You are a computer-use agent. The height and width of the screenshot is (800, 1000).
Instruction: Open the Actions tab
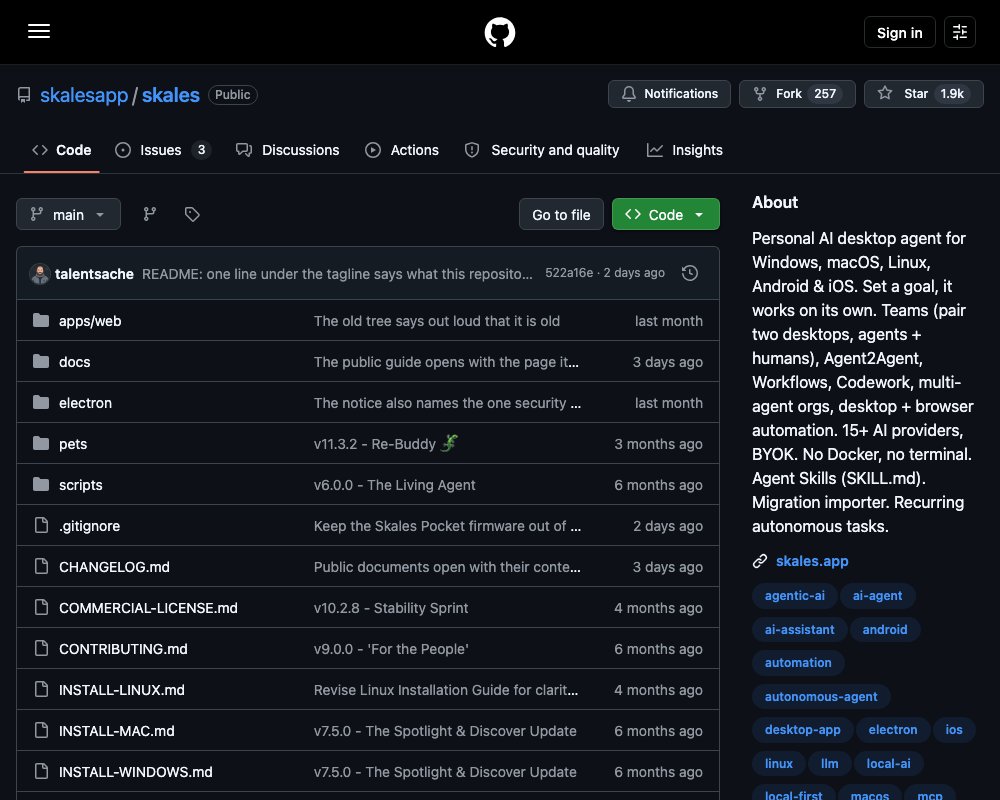click(402, 150)
